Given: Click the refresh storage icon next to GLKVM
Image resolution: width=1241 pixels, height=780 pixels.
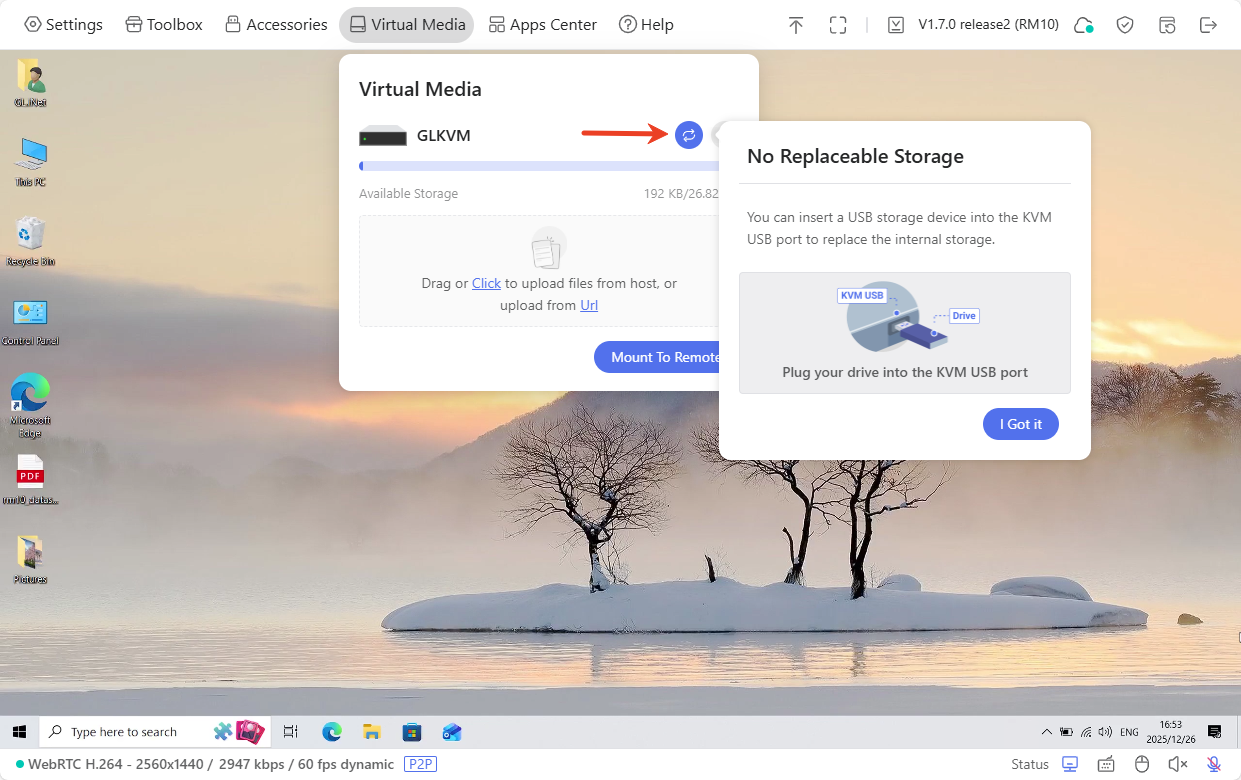Looking at the screenshot, I should tap(688, 135).
